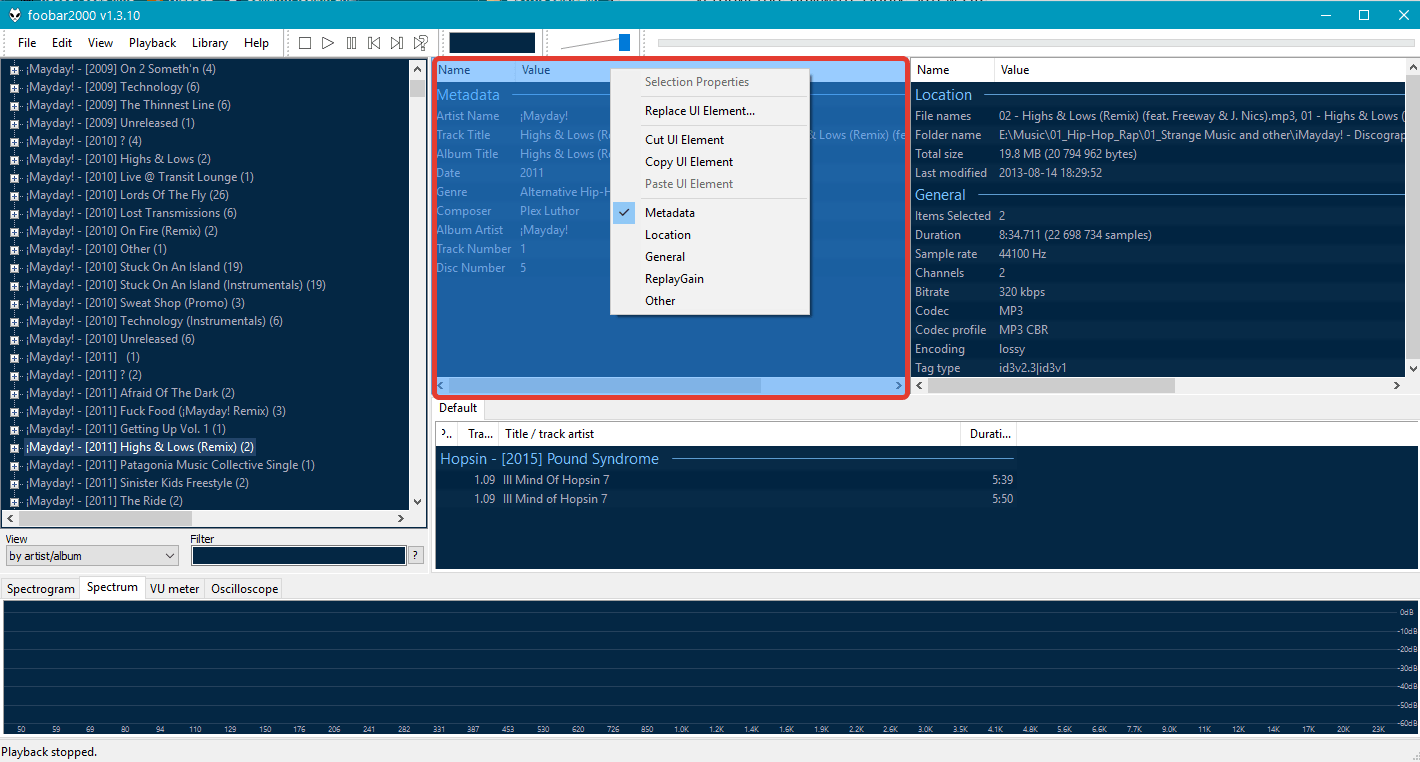Expand ¡Mayday! [2010] Highs & Lows node
Viewport: 1420px width, 762px height.
click(x=14, y=159)
